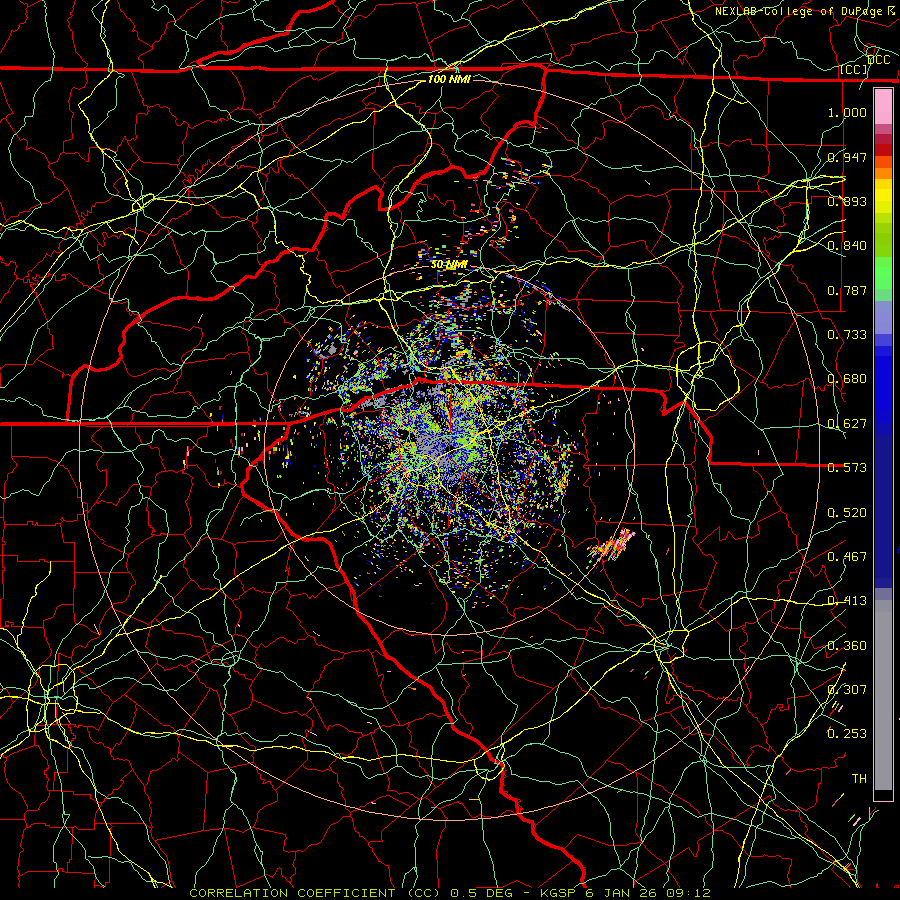Click the isolated pink-orange echo cluster southeast of radar
This screenshot has height=900, width=900.
[612, 546]
